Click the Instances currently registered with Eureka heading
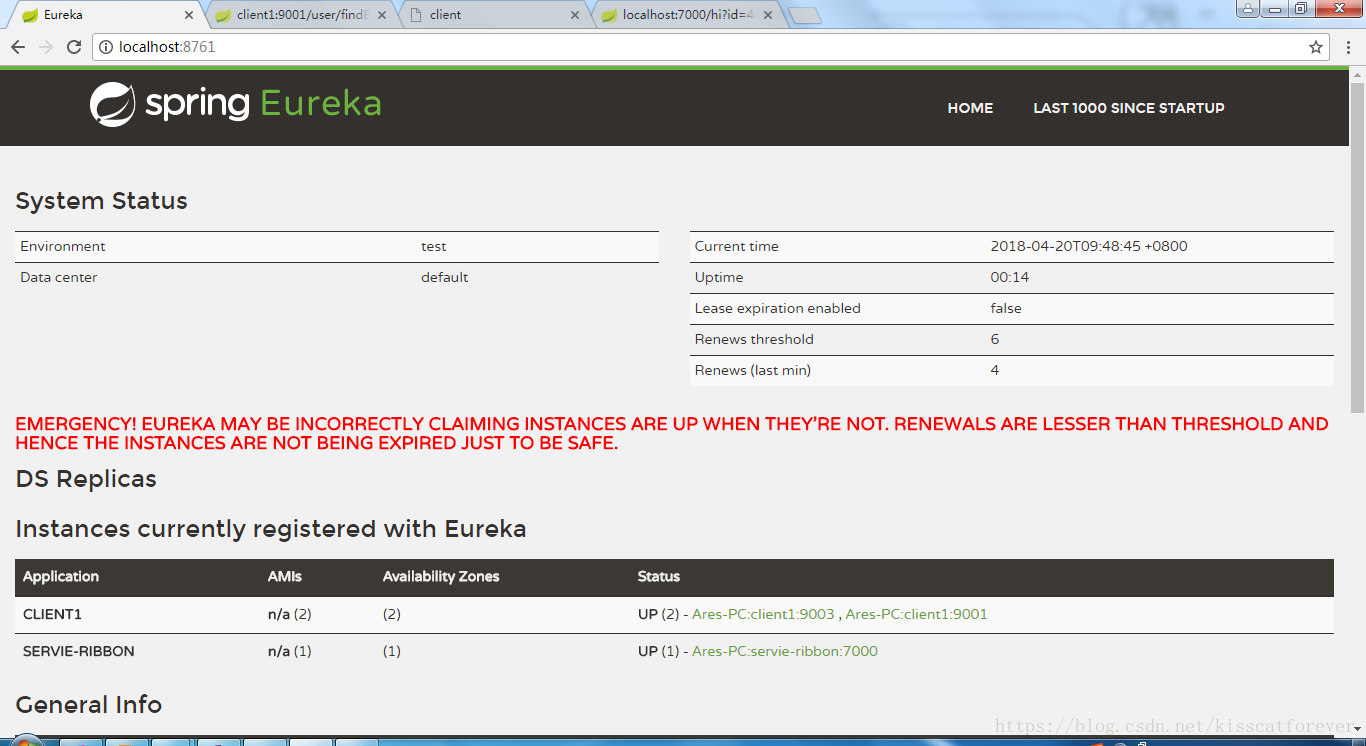 click(271, 529)
